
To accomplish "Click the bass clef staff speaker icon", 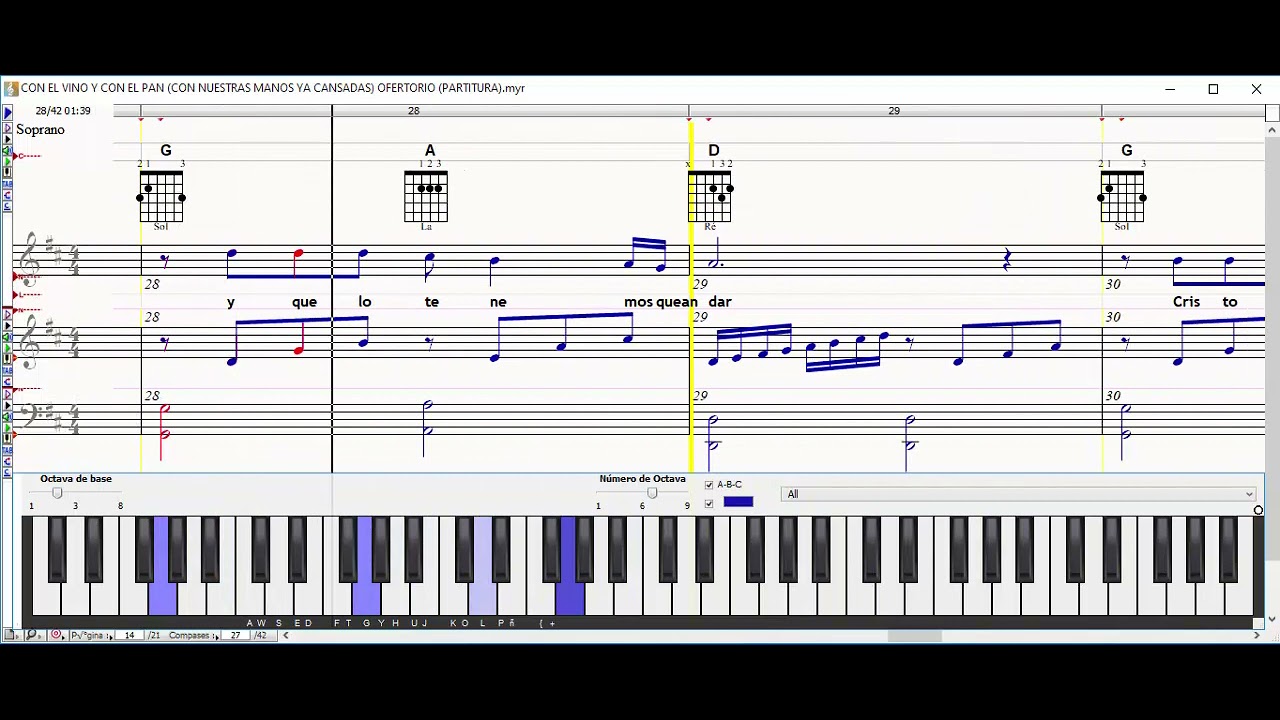I will 8,416.
